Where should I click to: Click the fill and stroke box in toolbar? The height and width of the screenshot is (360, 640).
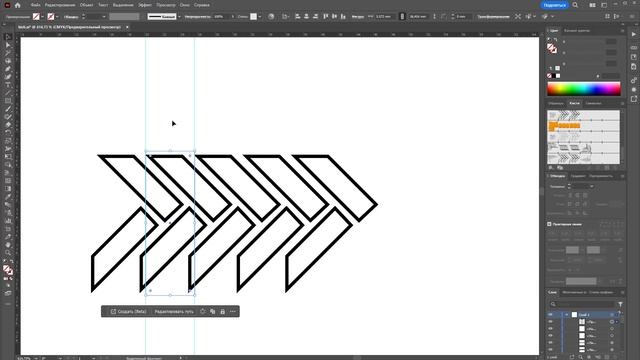pos(8,270)
